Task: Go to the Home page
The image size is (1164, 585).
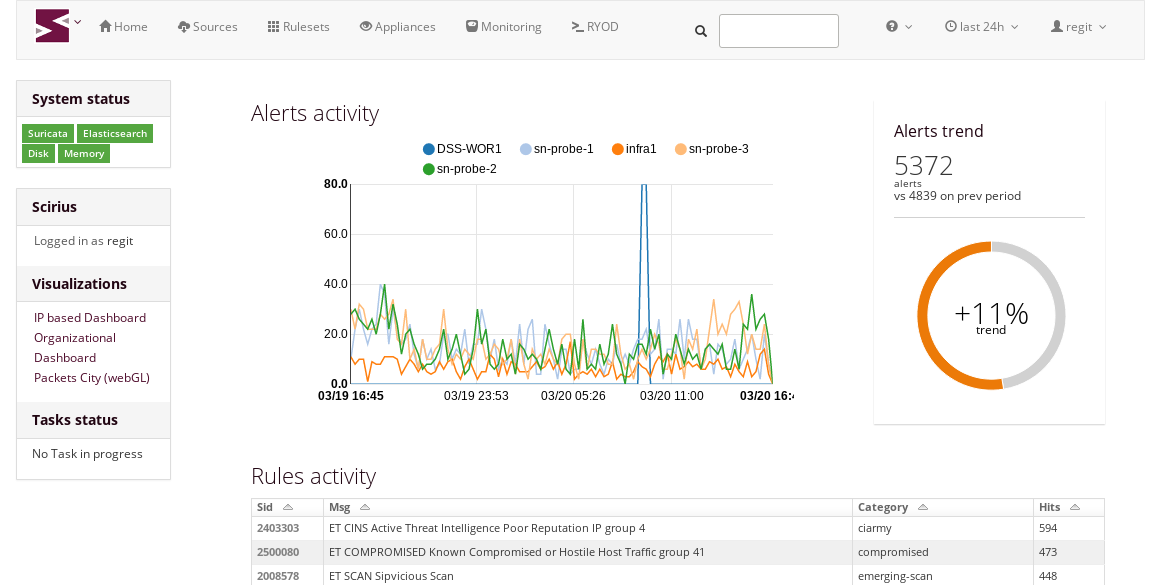Action: tap(123, 27)
